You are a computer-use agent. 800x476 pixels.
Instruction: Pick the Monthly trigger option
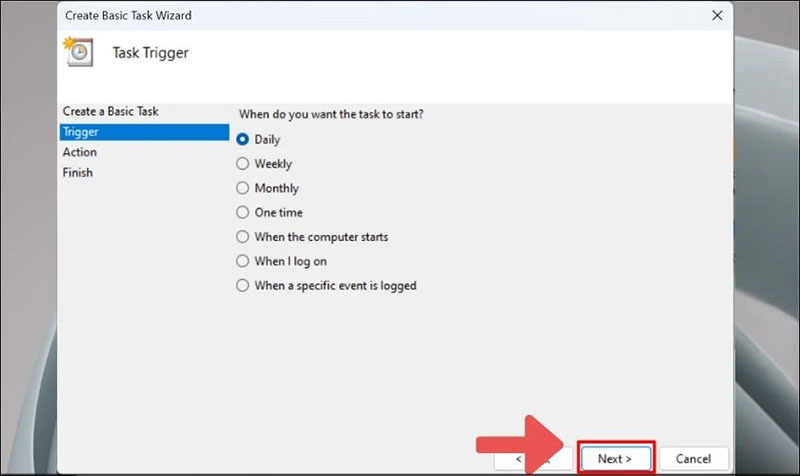pyautogui.click(x=242, y=188)
